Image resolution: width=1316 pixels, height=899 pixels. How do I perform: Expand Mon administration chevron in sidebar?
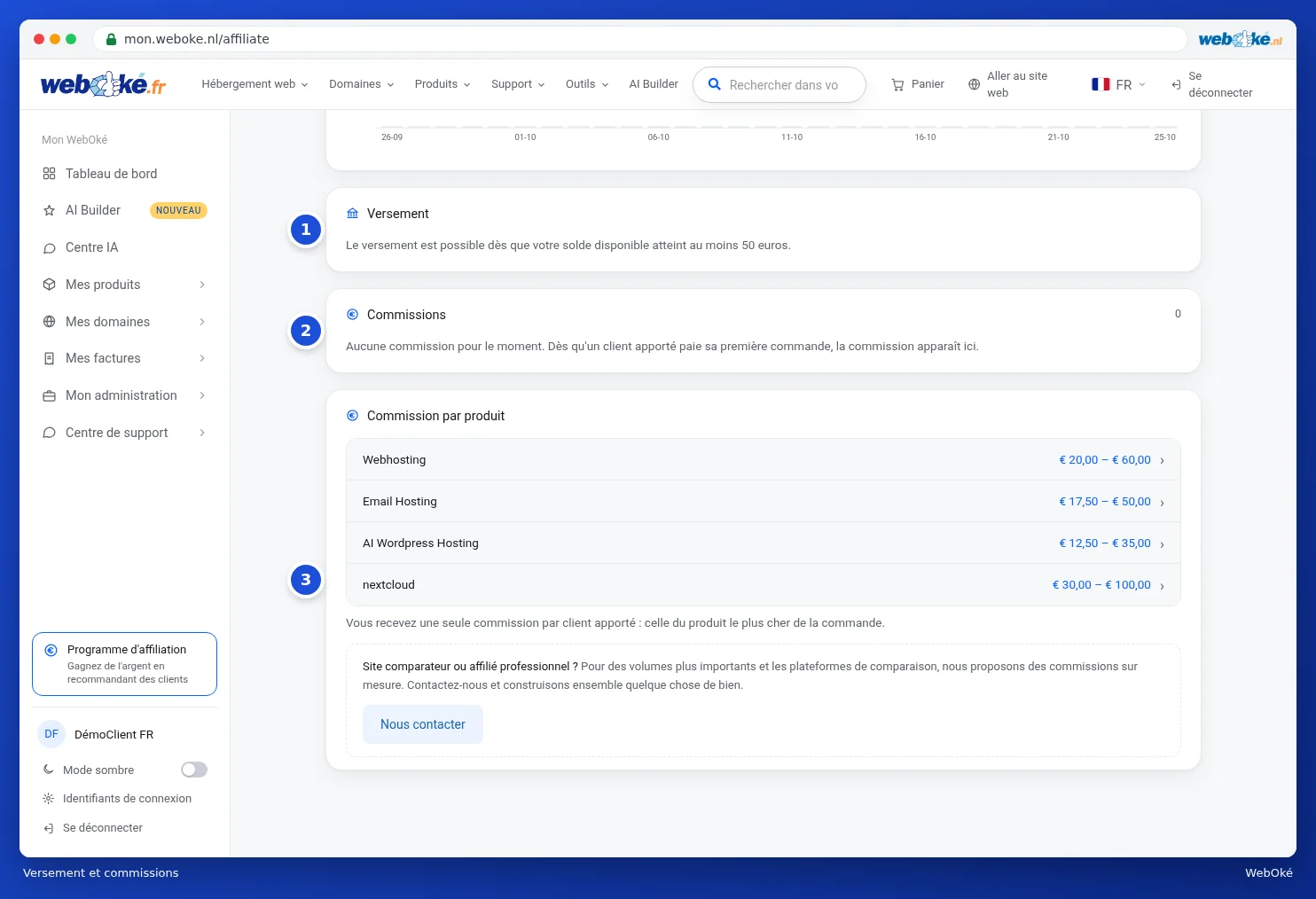click(202, 395)
